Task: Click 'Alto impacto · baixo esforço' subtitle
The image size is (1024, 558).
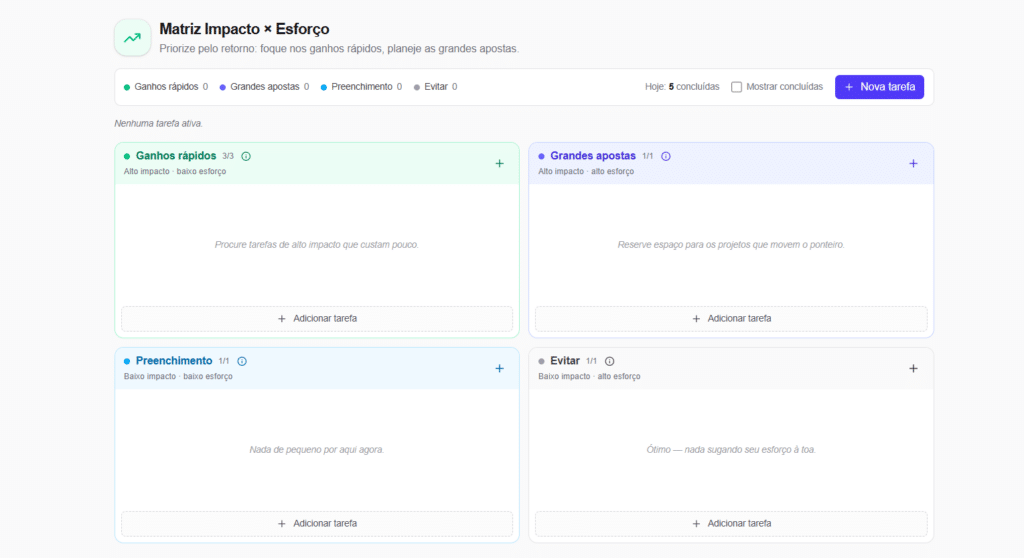Action: (175, 171)
